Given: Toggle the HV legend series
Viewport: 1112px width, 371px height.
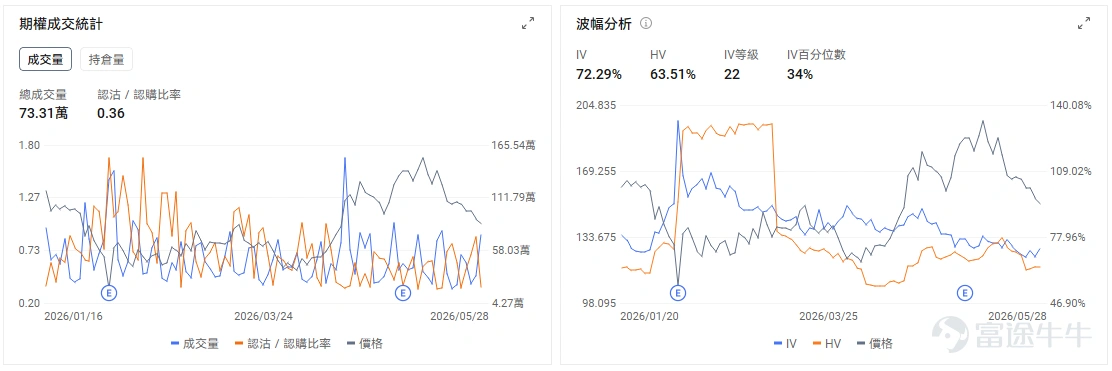Looking at the screenshot, I should [827, 343].
